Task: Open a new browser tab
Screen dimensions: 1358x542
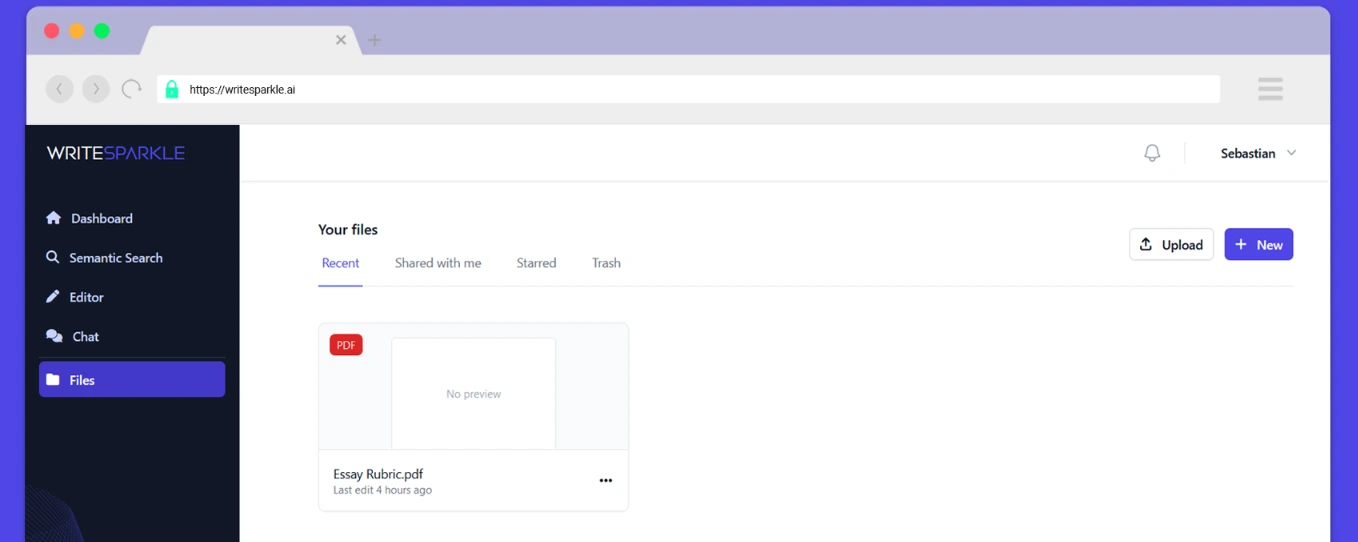Action: click(x=374, y=40)
